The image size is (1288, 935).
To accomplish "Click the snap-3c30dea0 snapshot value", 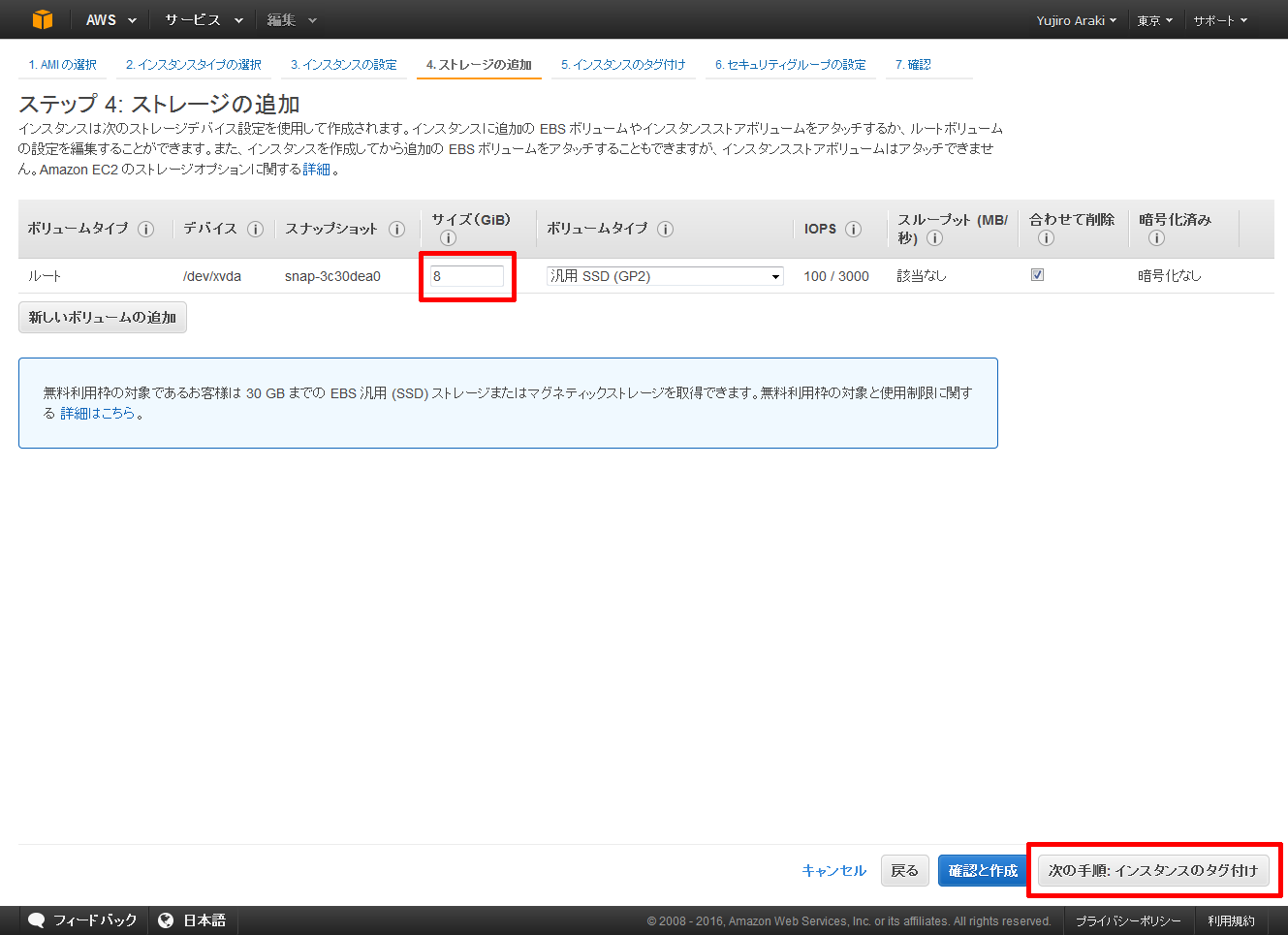I will [332, 276].
